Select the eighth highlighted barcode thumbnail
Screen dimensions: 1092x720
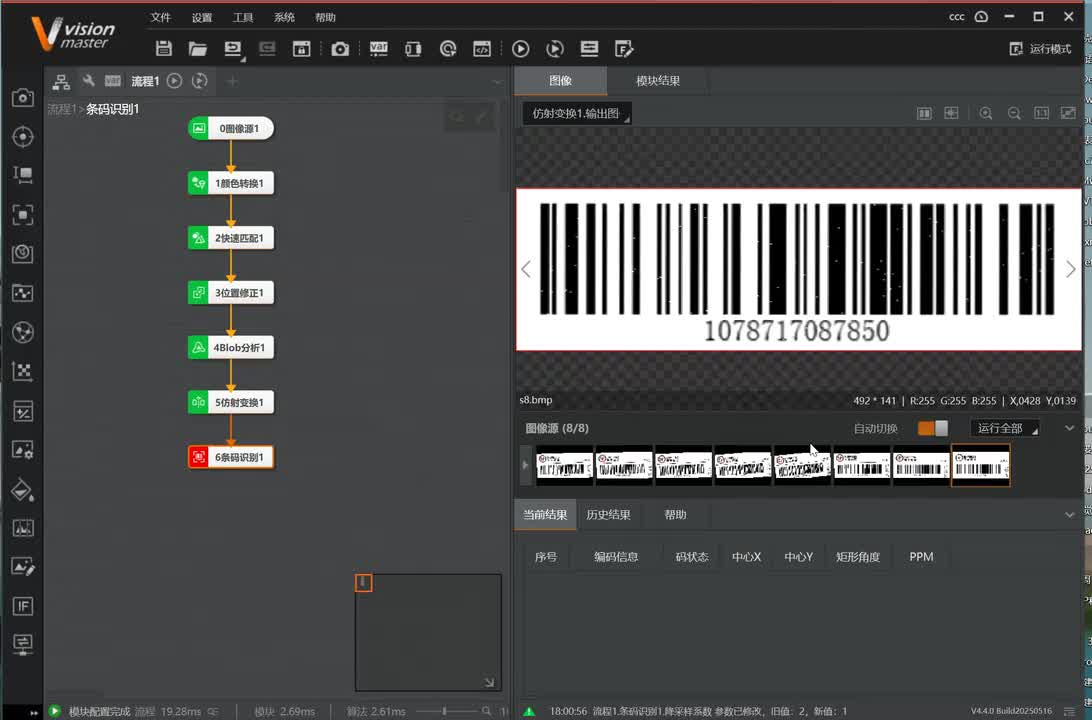981,466
